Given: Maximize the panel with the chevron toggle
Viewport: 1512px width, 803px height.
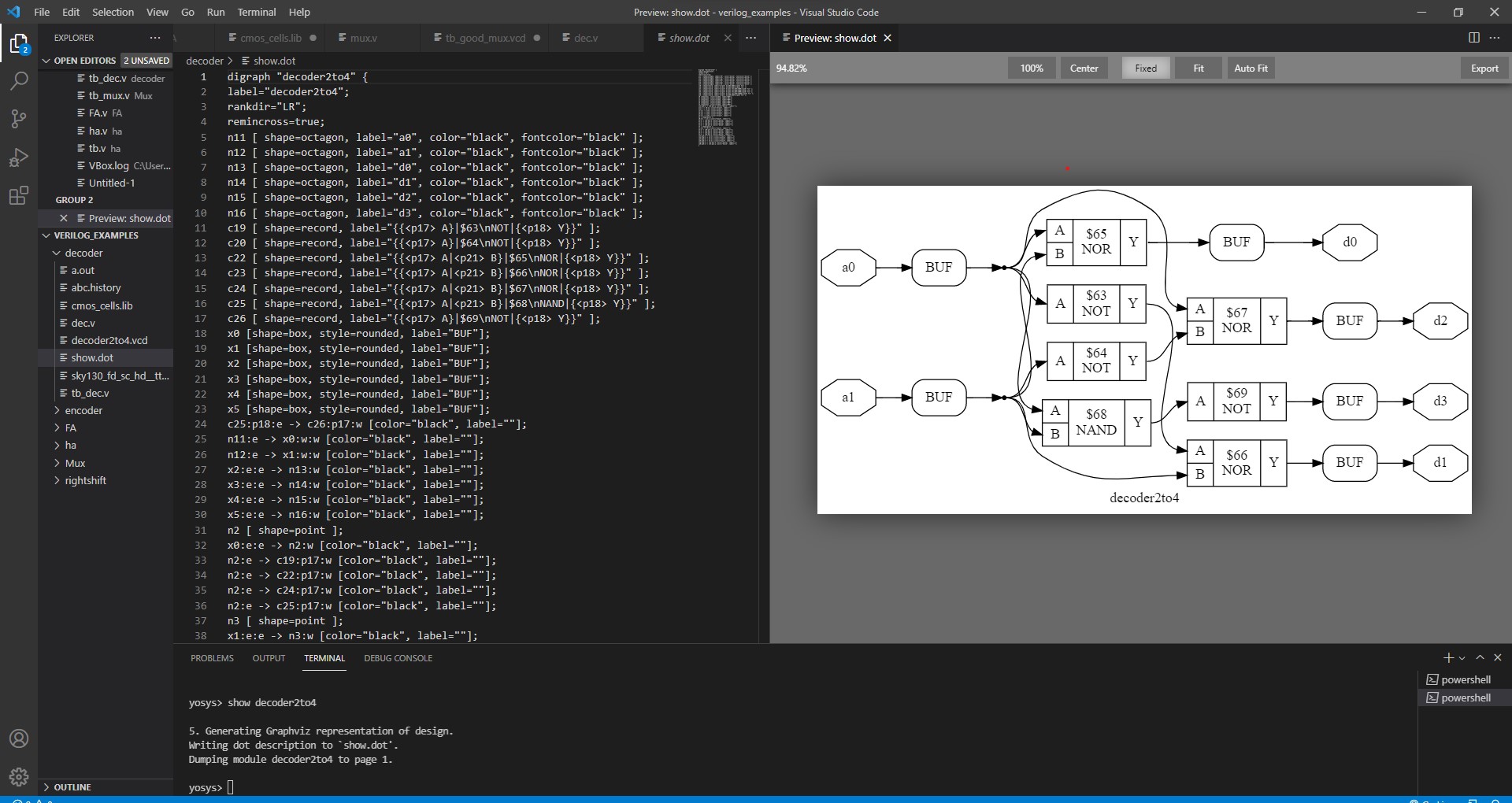Looking at the screenshot, I should (x=1480, y=657).
